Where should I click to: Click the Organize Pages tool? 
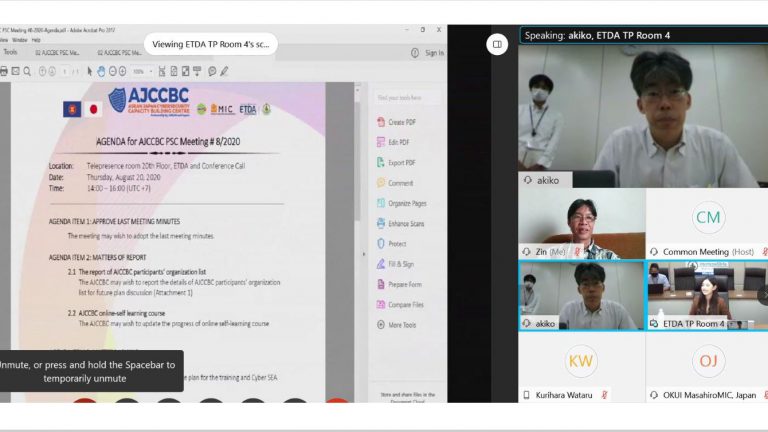pyautogui.click(x=406, y=203)
